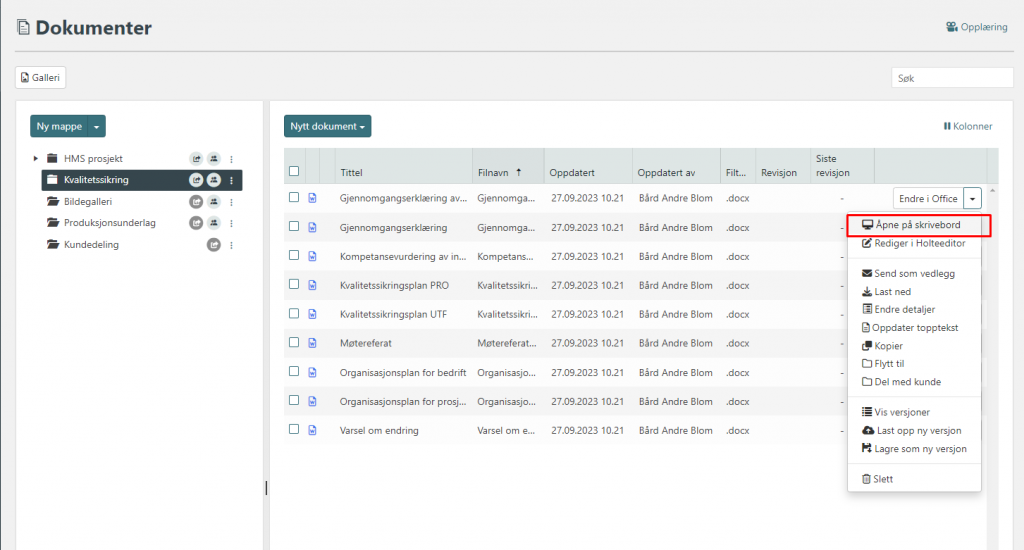Click the Søk search field

tap(951, 77)
